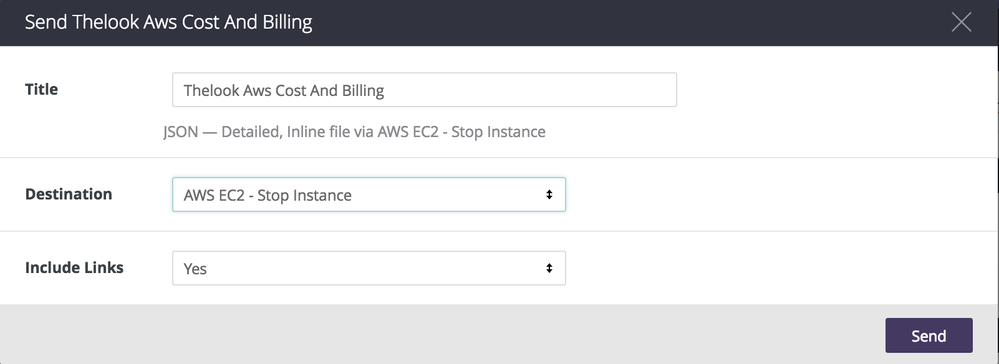999x364 pixels.
Task: Click the Title input field
Action: (x=424, y=90)
